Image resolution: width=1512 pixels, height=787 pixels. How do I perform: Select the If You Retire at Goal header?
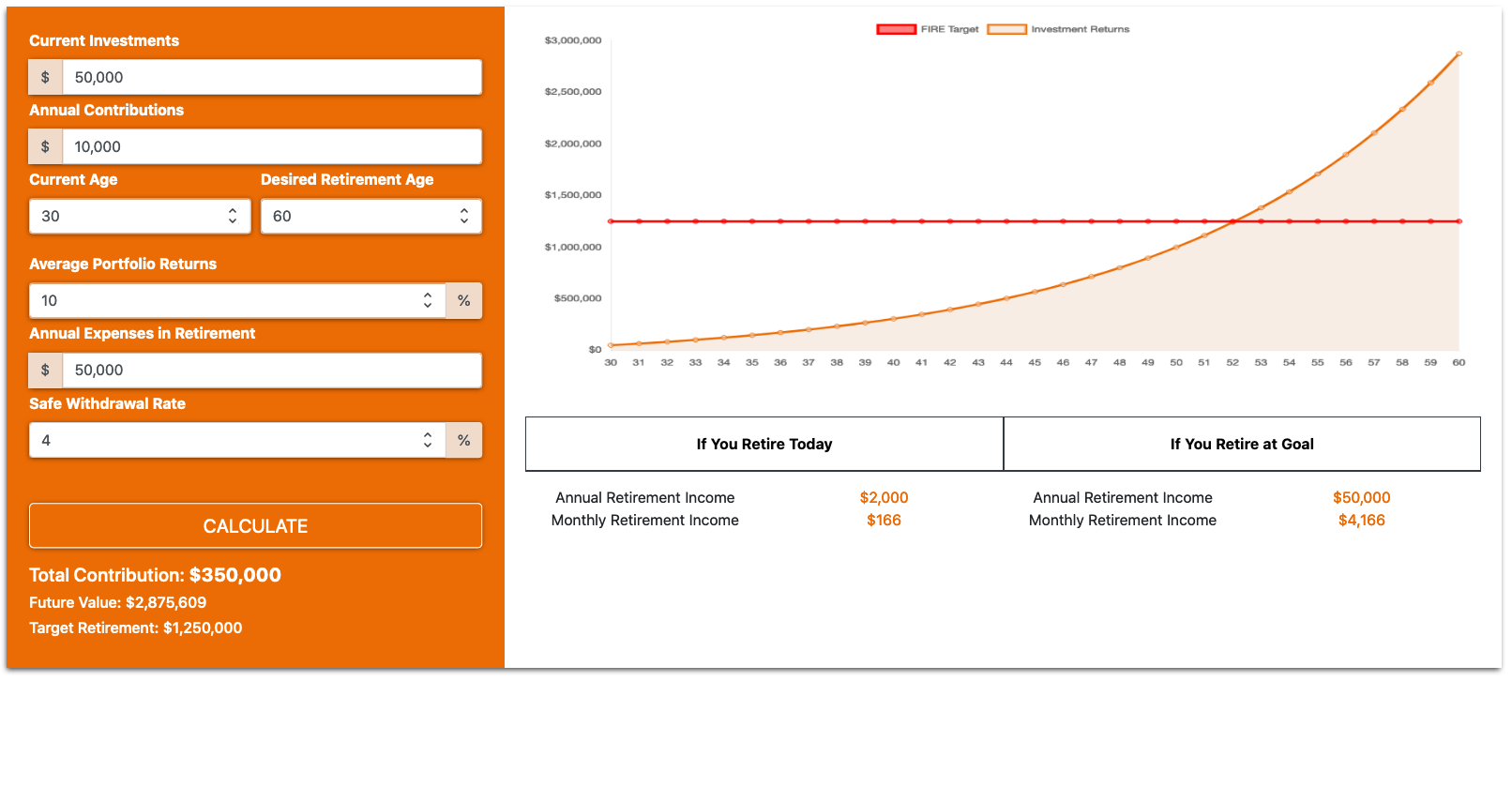(x=1241, y=444)
